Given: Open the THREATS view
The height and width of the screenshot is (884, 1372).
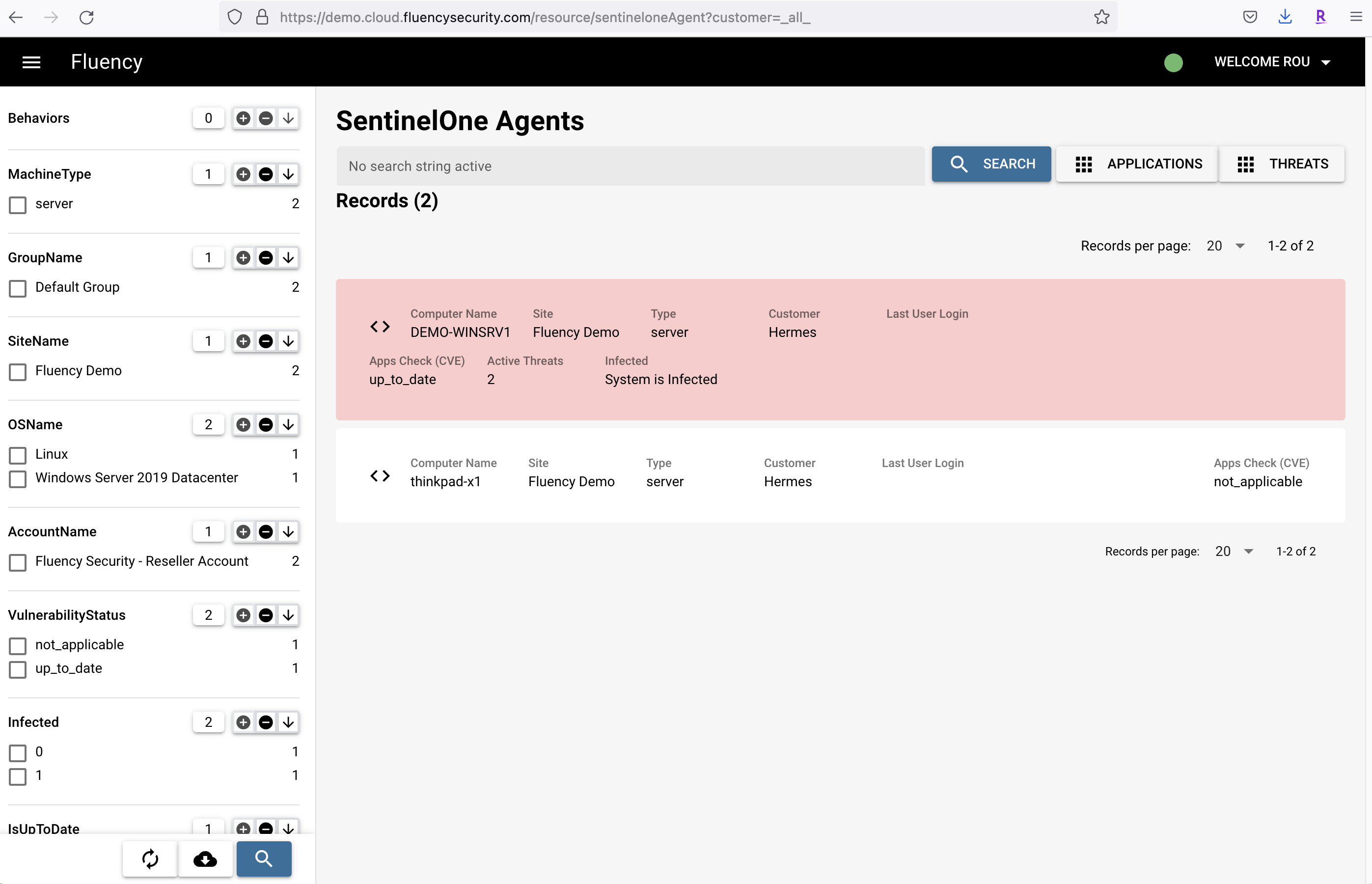Looking at the screenshot, I should [1281, 164].
